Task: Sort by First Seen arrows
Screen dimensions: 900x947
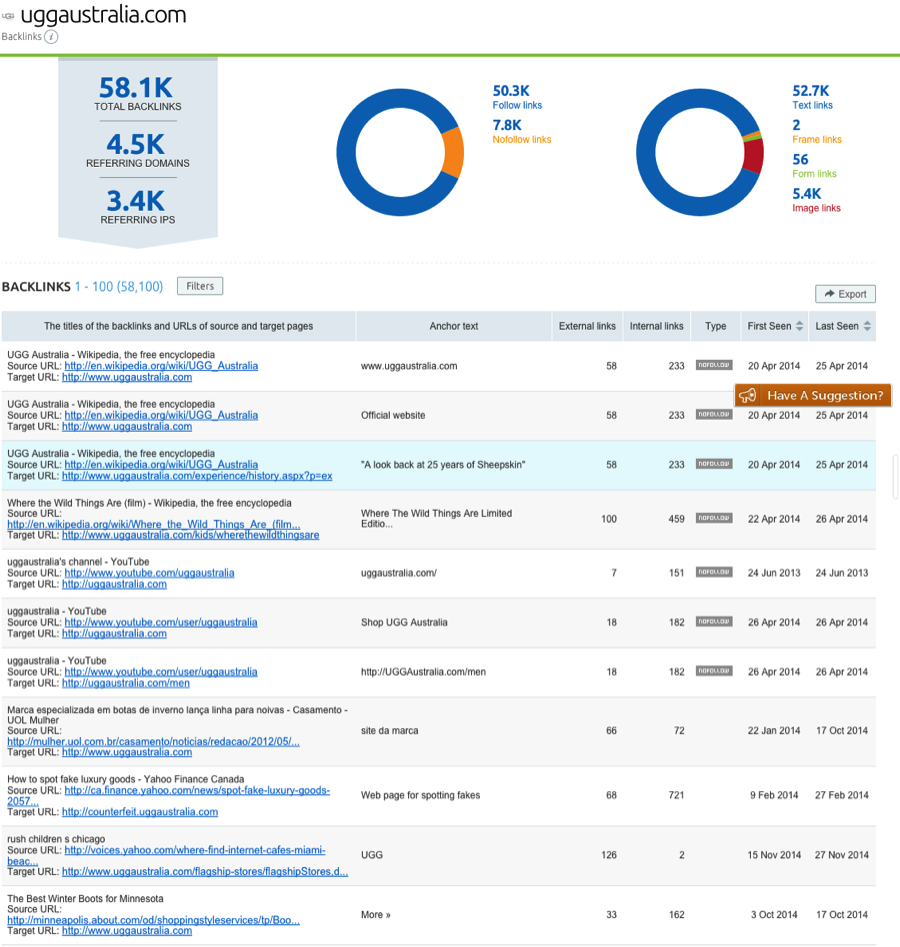Action: pyautogui.click(x=799, y=326)
